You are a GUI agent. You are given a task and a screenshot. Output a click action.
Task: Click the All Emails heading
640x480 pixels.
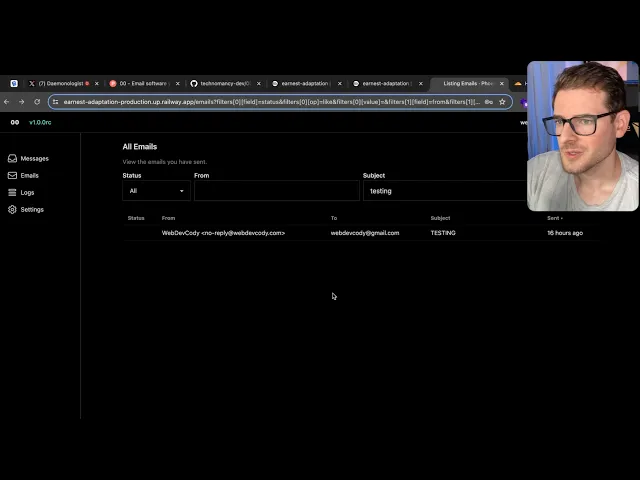click(x=140, y=147)
